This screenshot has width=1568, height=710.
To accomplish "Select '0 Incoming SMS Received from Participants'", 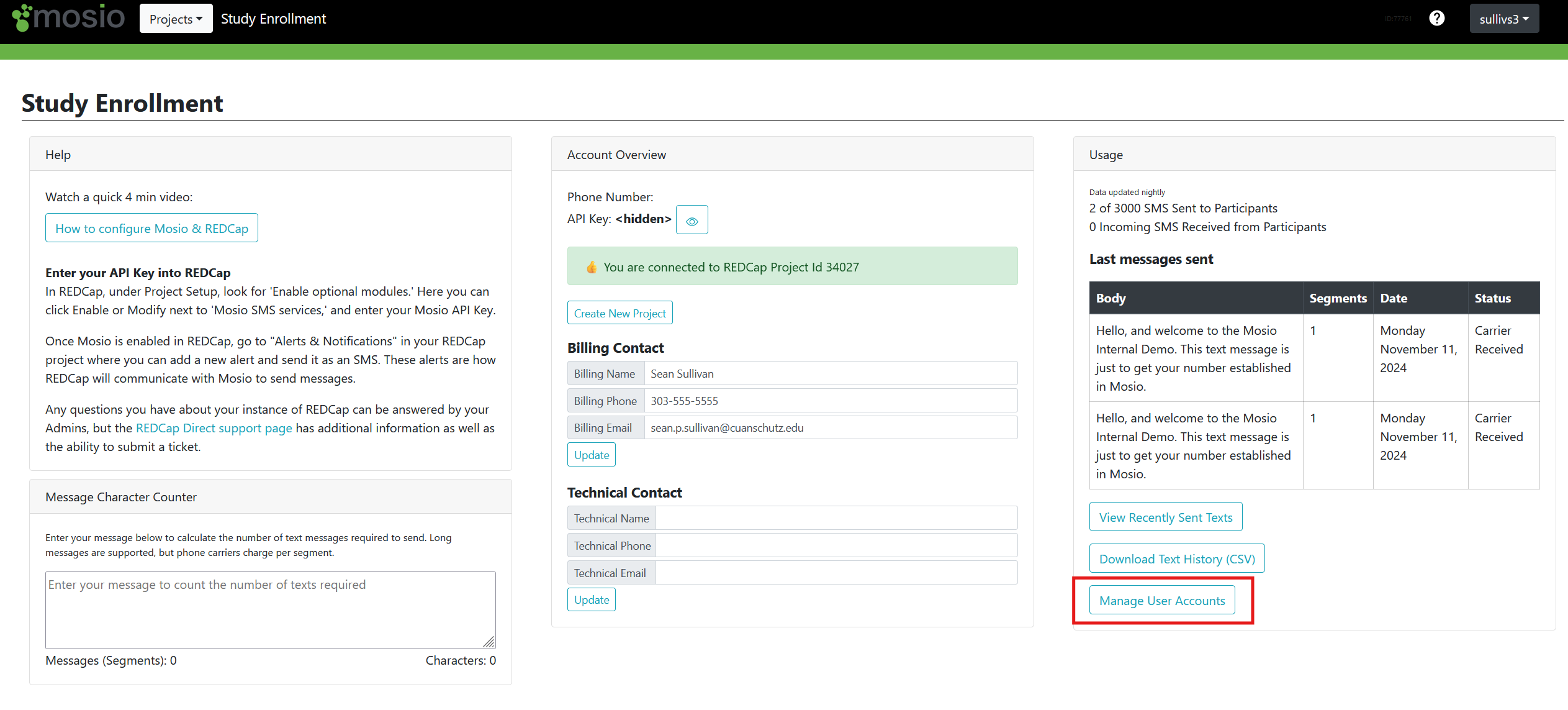I will click(1207, 227).
